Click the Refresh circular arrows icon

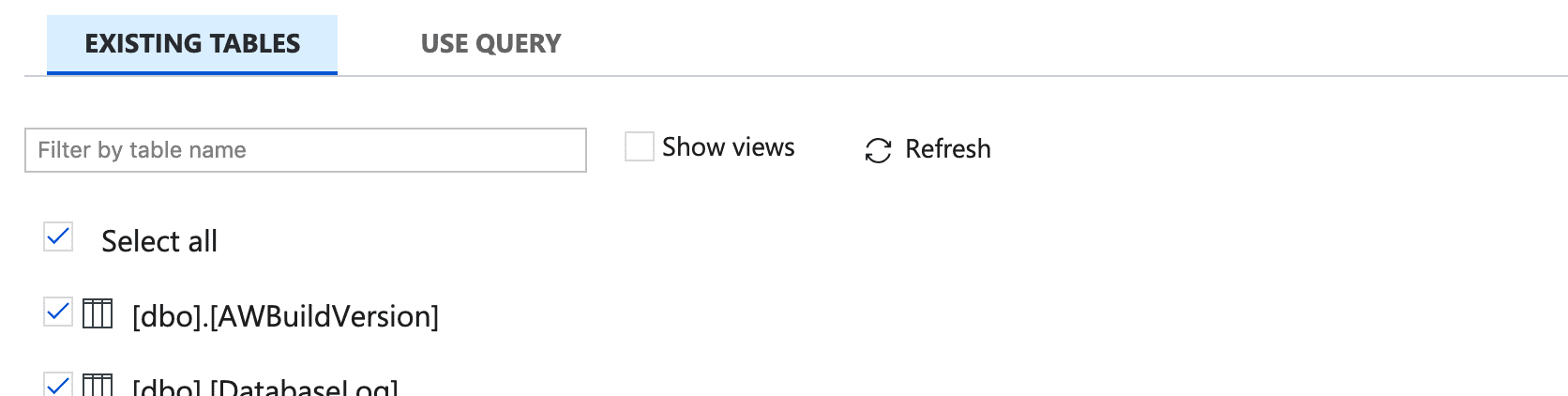(x=878, y=150)
